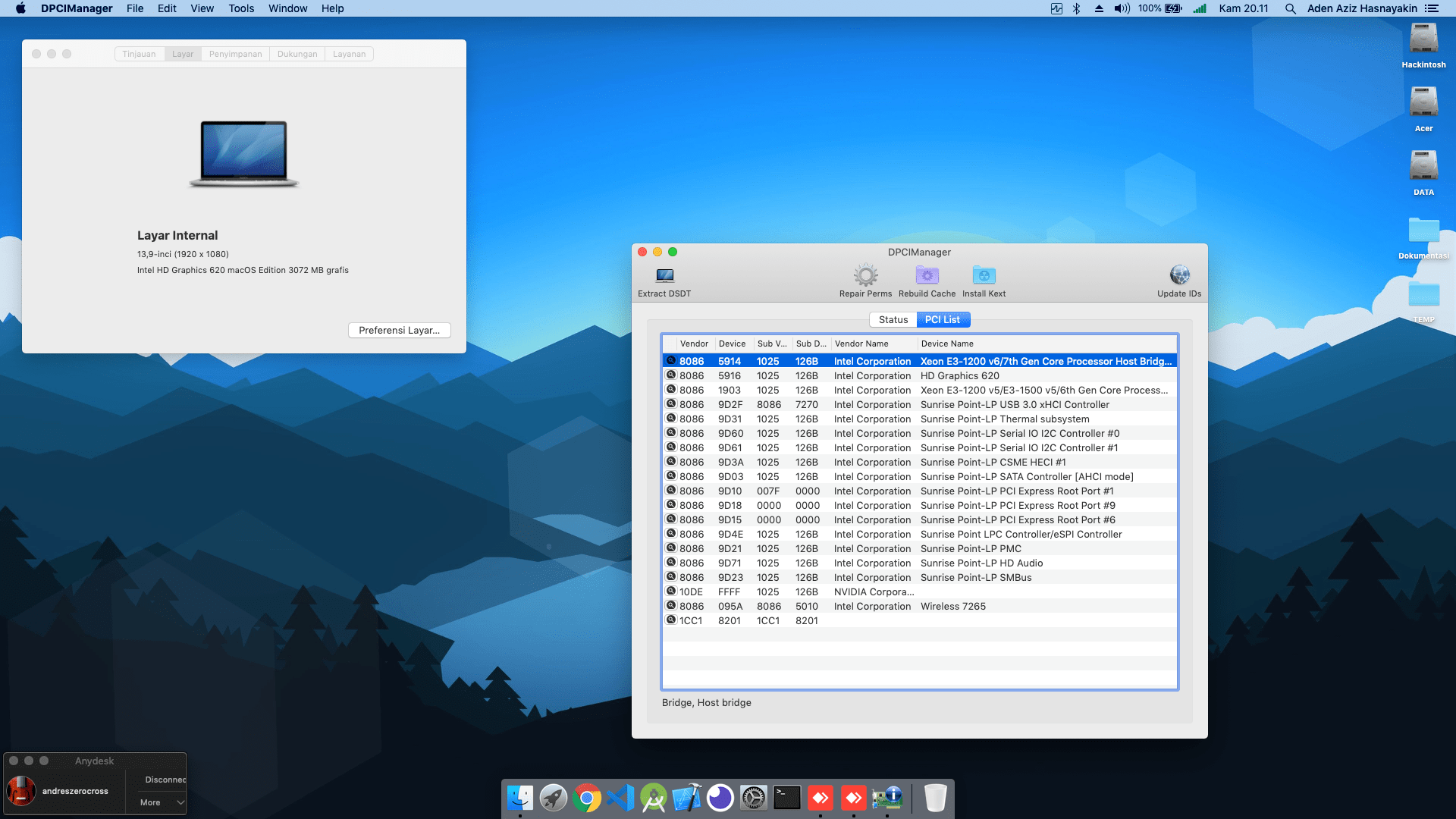
Task: Open the Tools menu
Action: pyautogui.click(x=241, y=8)
